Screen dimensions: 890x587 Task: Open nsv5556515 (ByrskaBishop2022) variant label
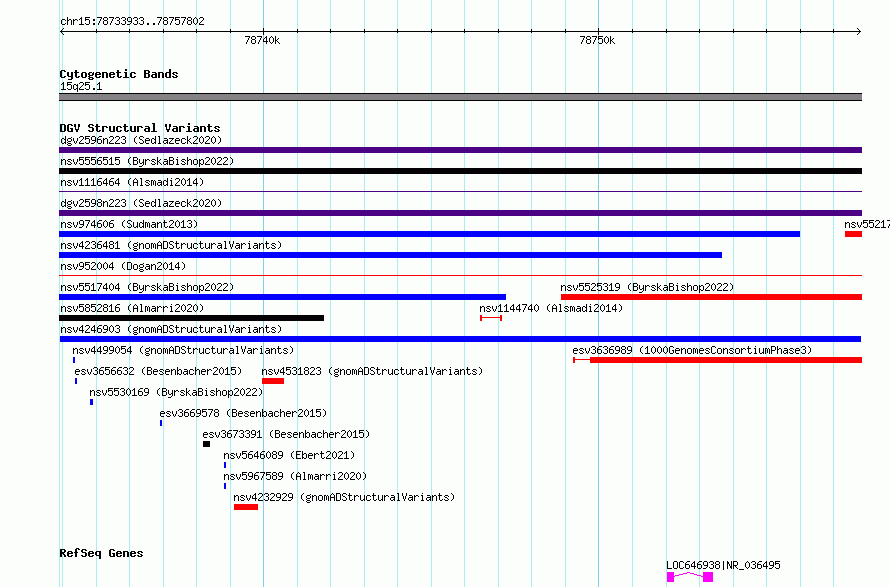(147, 161)
